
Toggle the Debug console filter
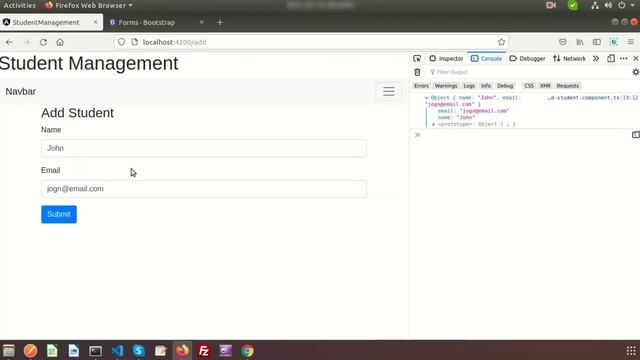[505, 86]
